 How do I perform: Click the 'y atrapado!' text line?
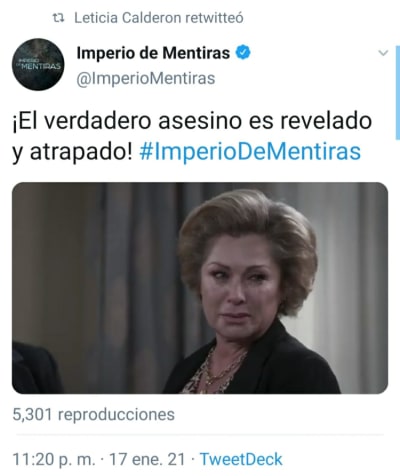tap(73, 152)
